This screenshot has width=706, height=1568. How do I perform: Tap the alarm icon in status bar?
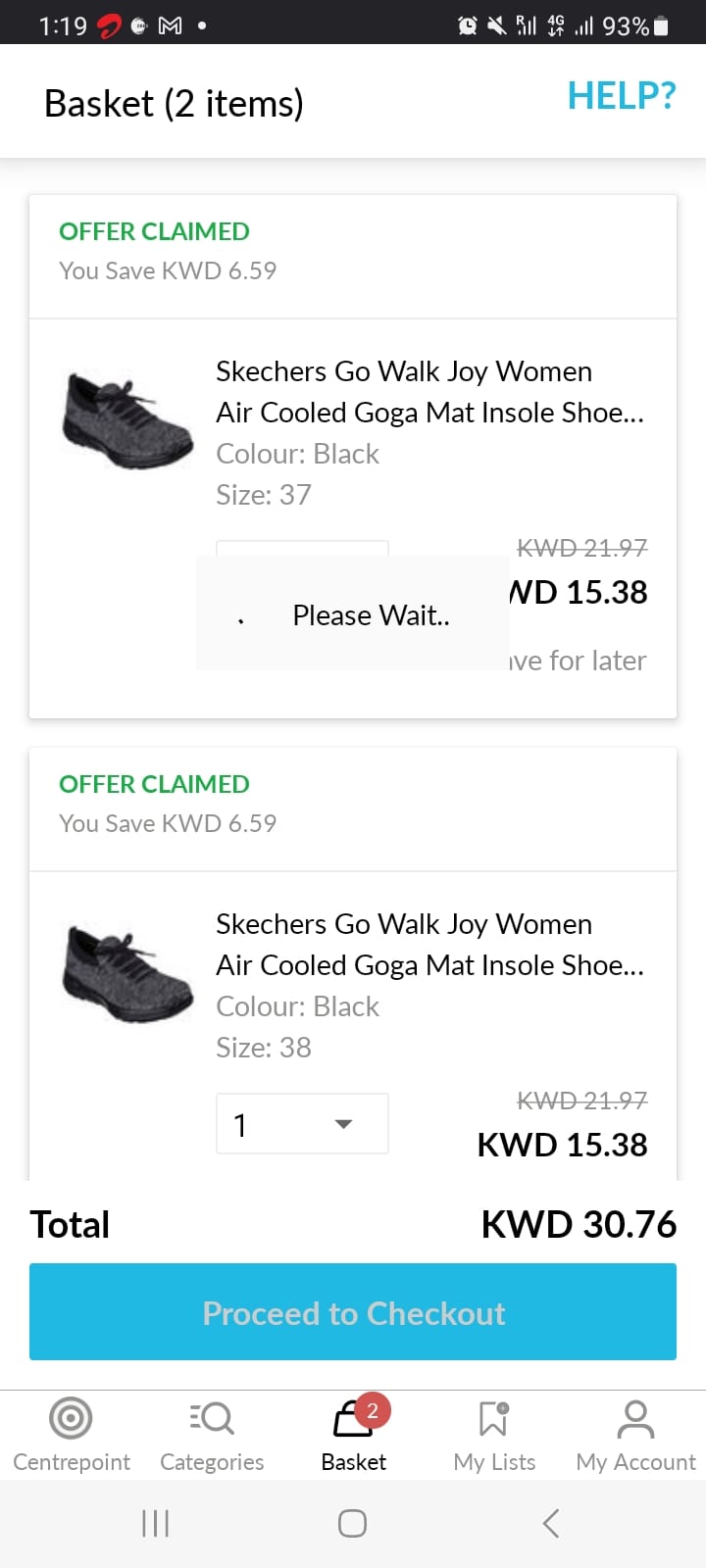pos(468,25)
